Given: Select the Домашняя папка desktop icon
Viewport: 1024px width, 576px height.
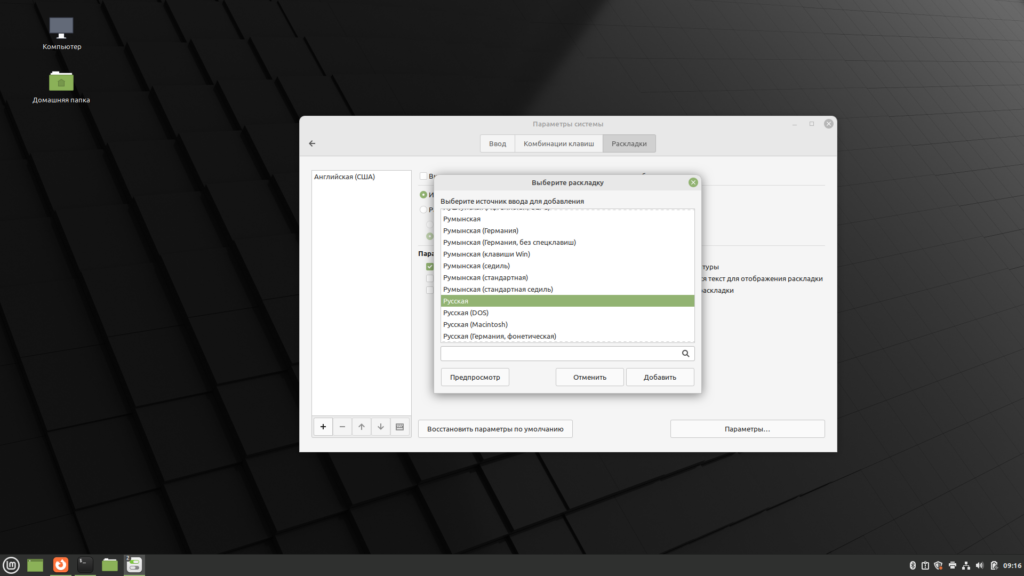Looking at the screenshot, I should tap(61, 82).
